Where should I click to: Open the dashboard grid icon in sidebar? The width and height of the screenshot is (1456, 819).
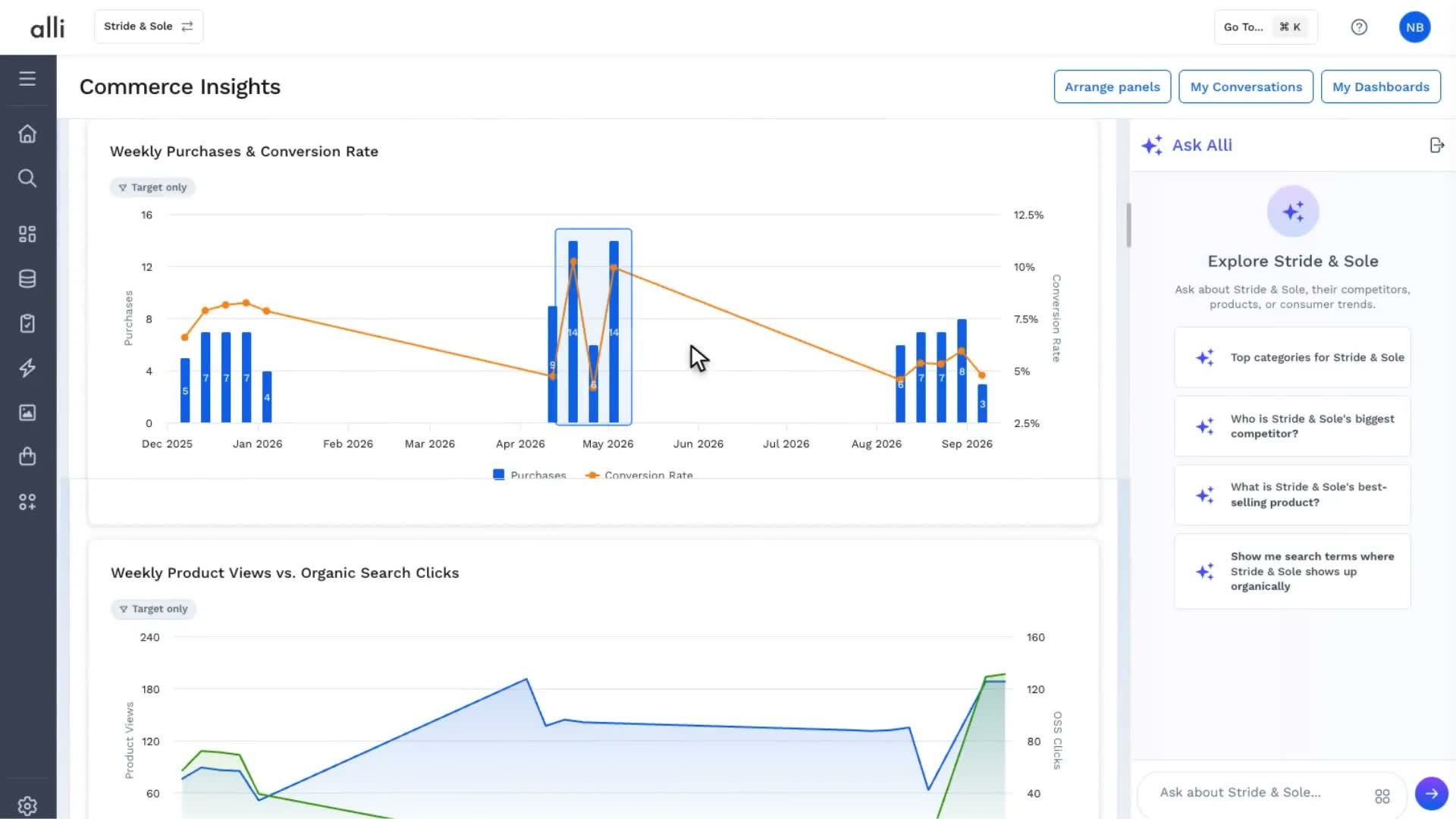click(x=27, y=234)
